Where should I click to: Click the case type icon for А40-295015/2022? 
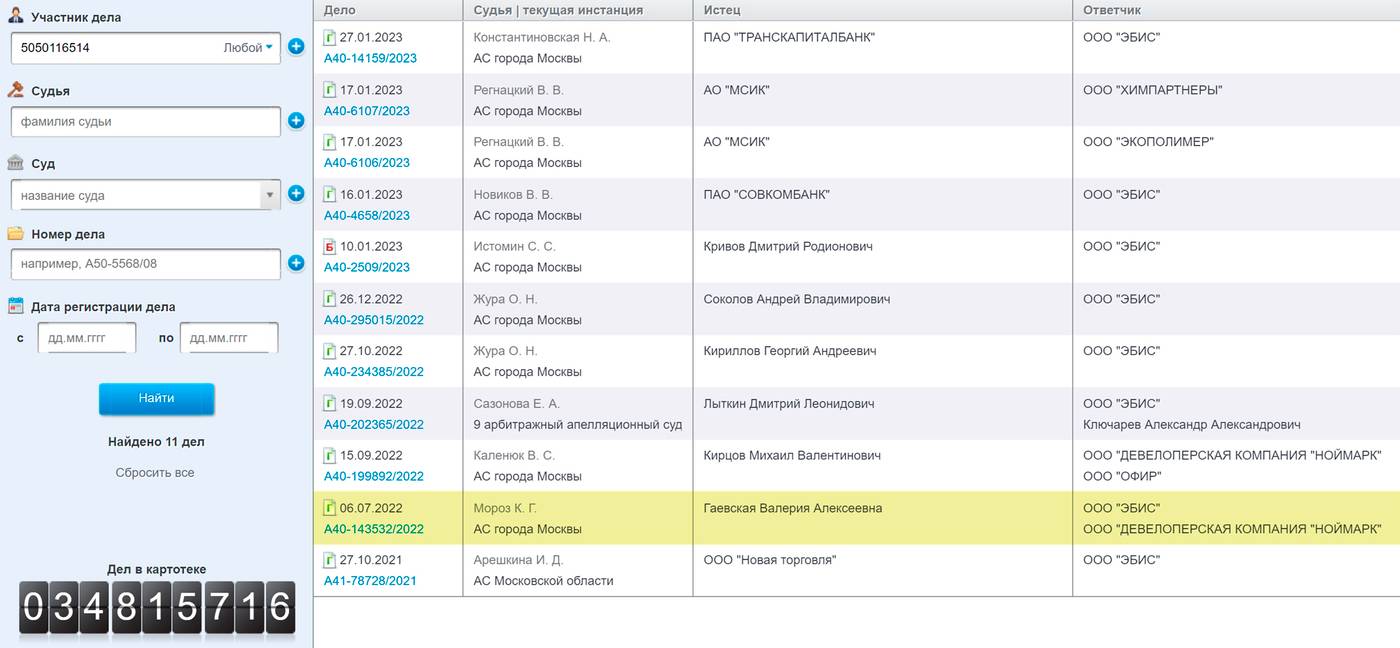[x=330, y=299]
